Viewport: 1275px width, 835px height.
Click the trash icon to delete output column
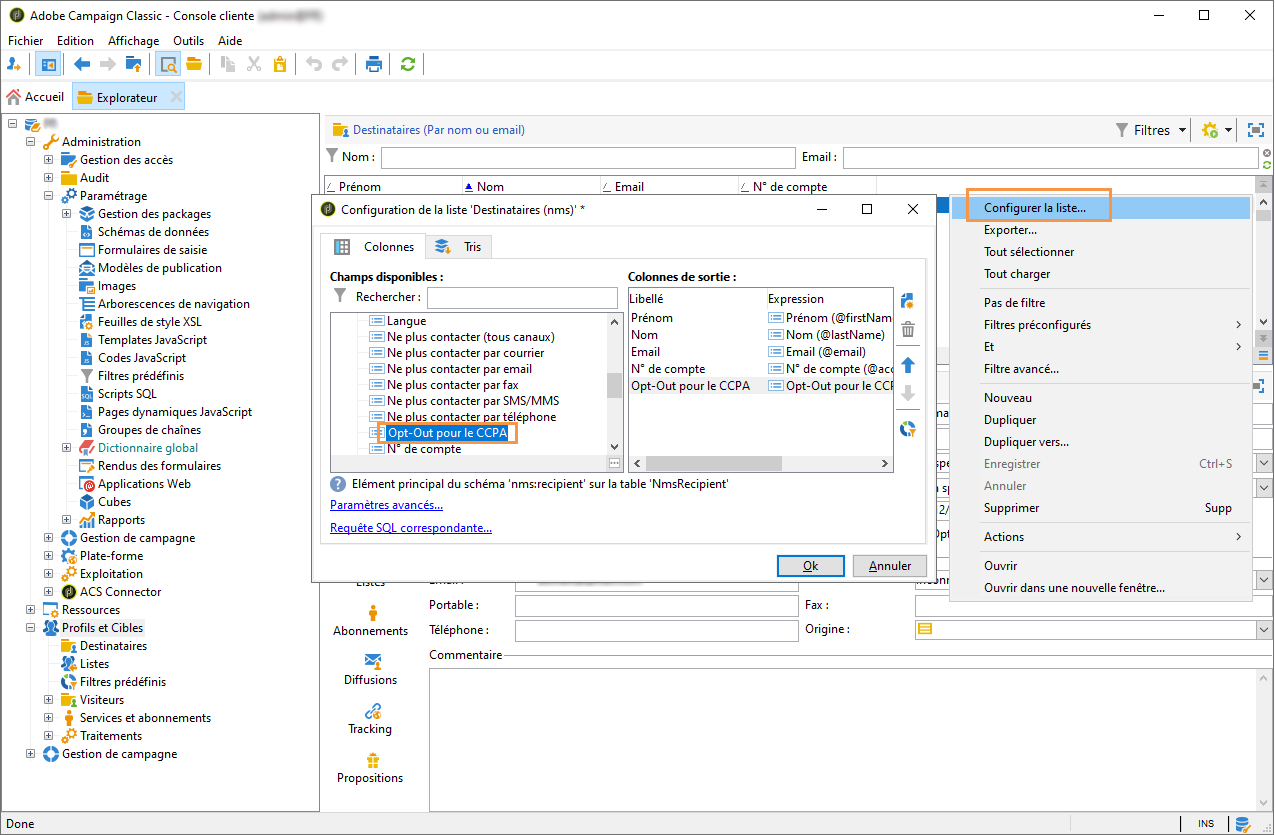tap(908, 329)
